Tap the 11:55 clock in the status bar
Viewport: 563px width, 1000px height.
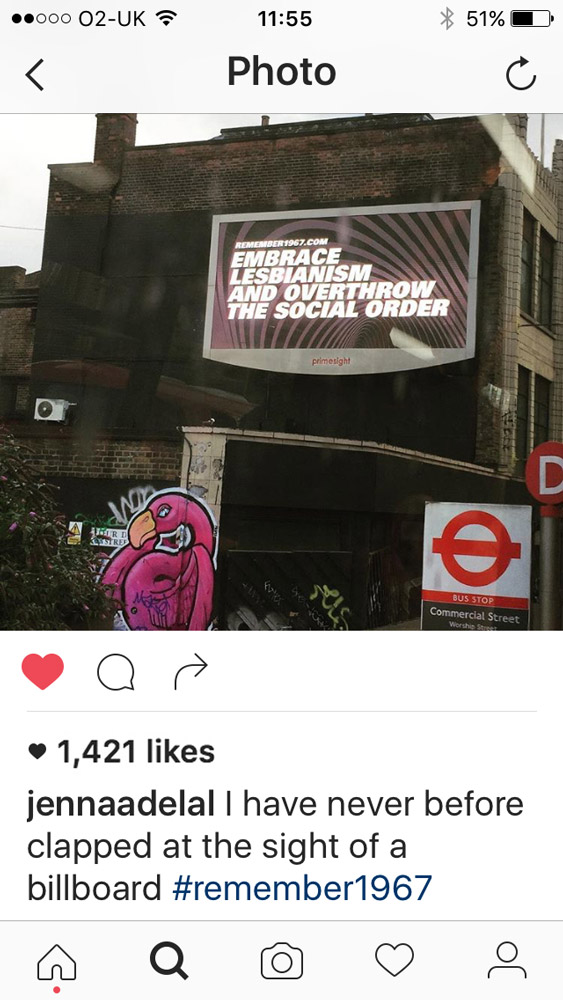coord(284,18)
